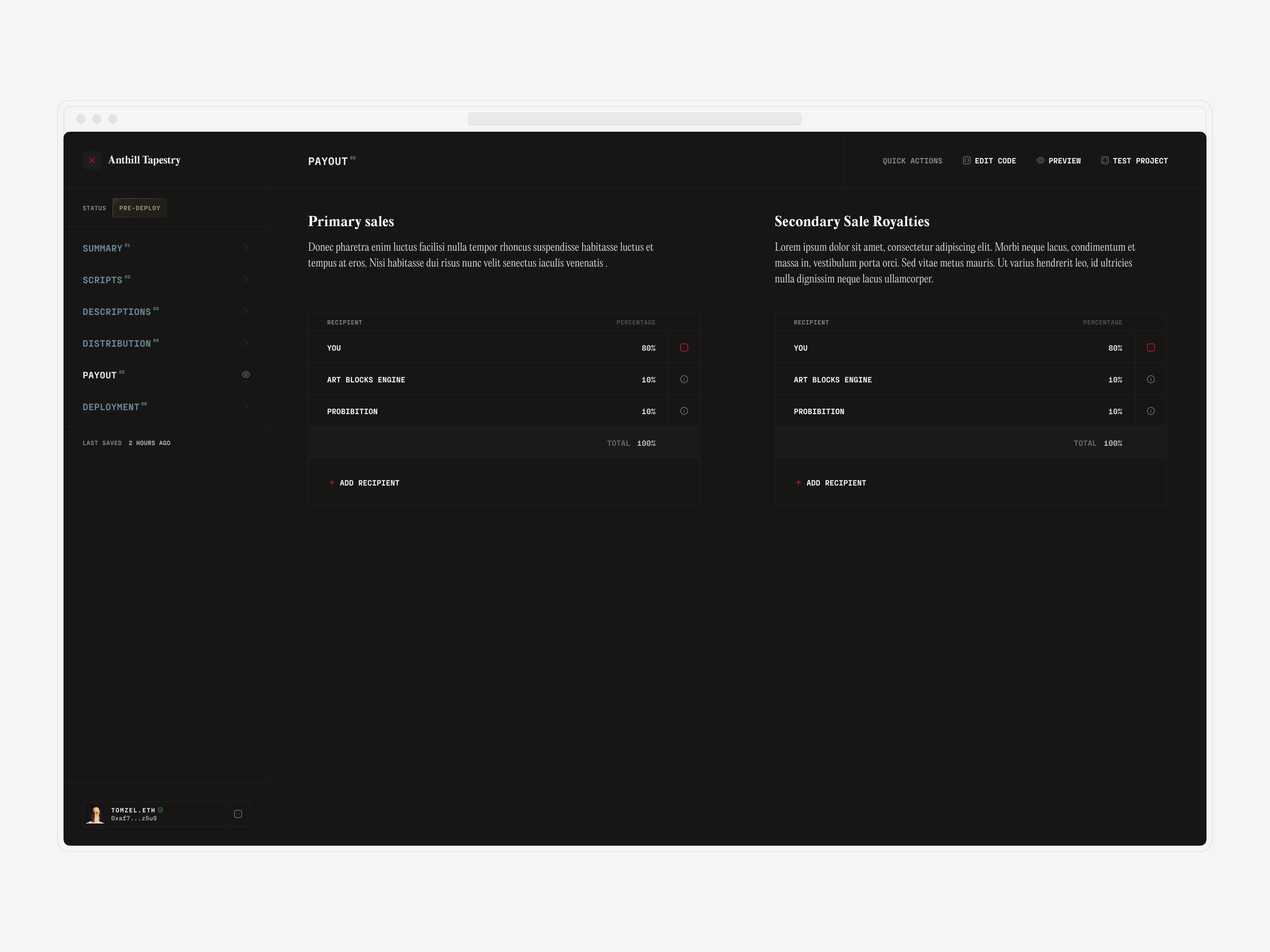Image resolution: width=1270 pixels, height=952 pixels.
Task: Click the Recipient column header in Primary sales
Action: click(x=344, y=322)
